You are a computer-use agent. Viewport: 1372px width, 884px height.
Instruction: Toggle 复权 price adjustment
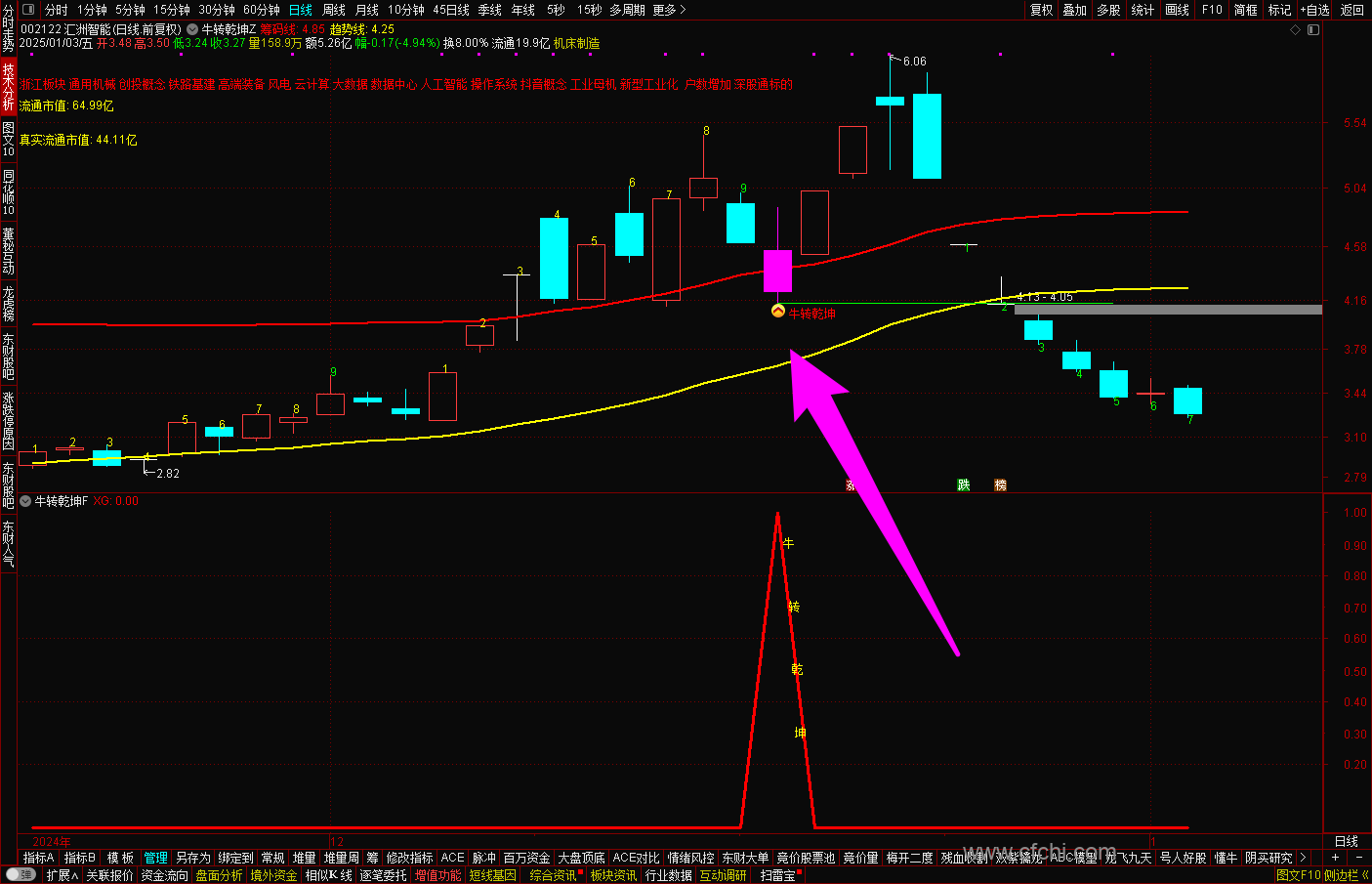coord(1042,10)
